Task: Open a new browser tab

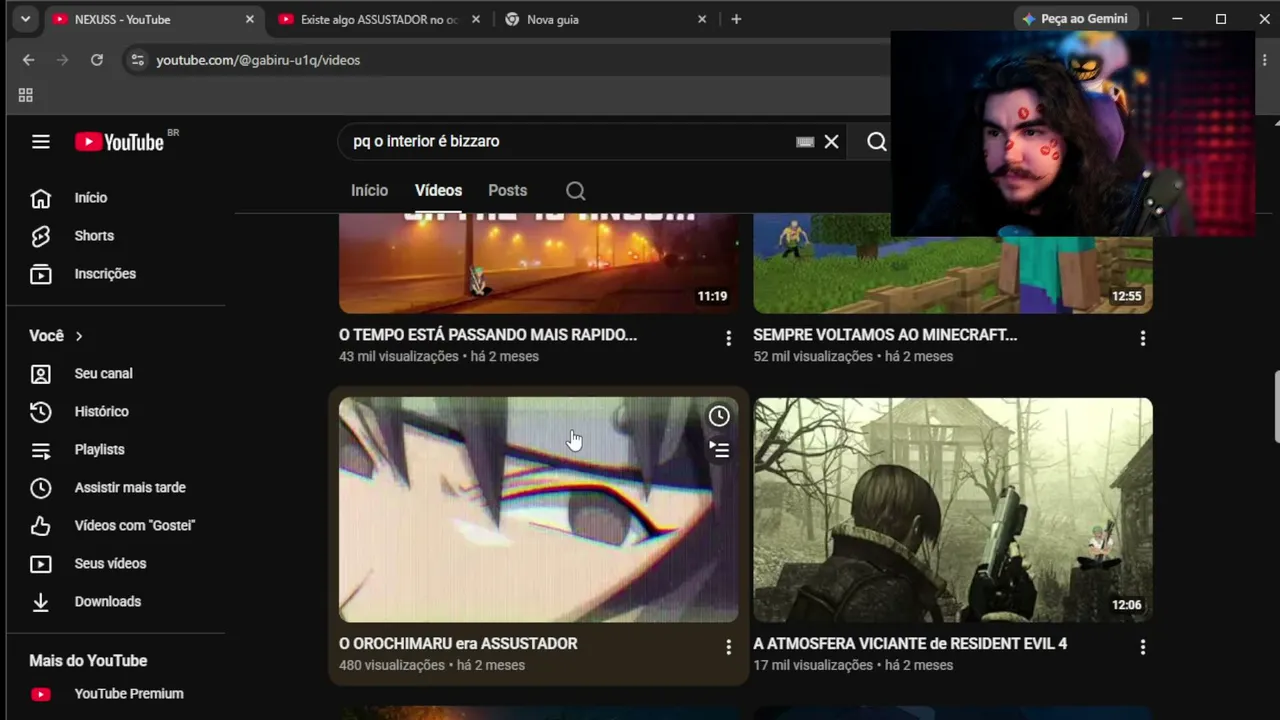Action: (736, 19)
